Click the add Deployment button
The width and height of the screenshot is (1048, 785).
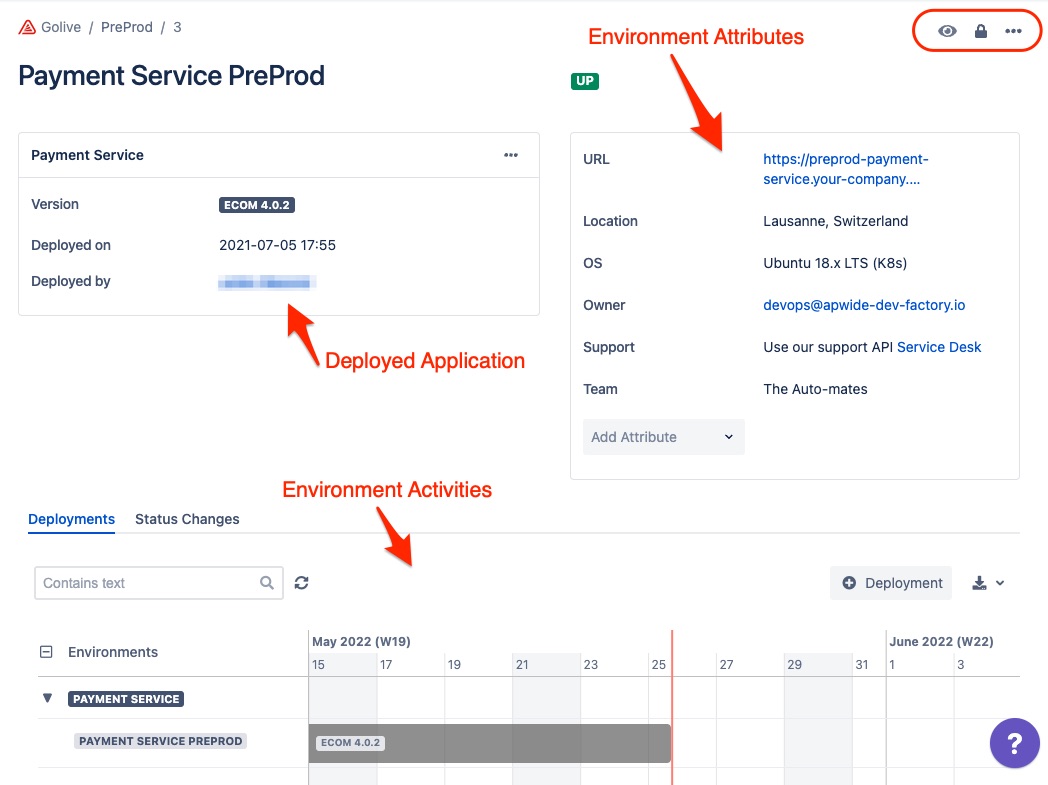click(892, 583)
